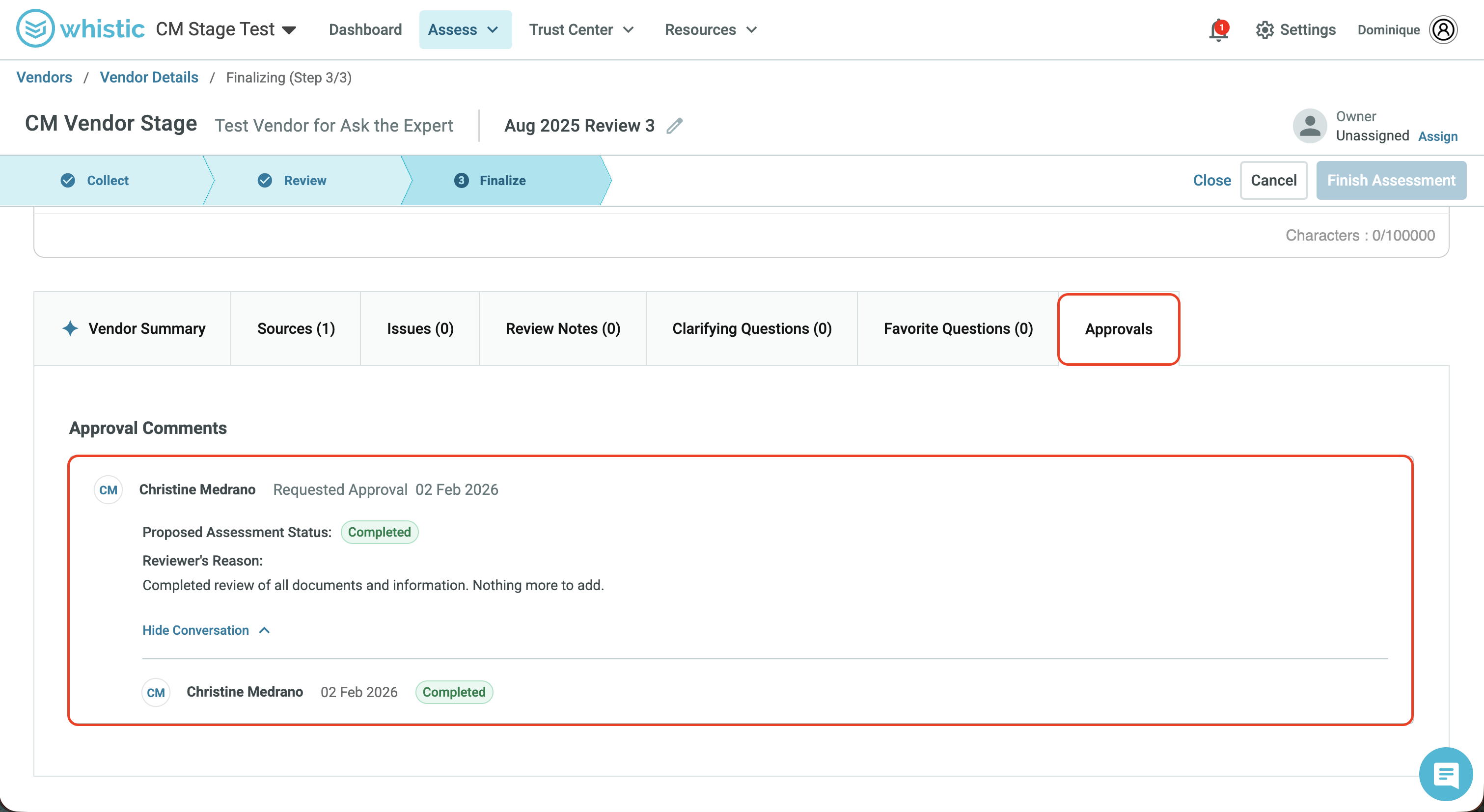
Task: Click the Aug 2025 Review 3 title
Action: tap(579, 126)
